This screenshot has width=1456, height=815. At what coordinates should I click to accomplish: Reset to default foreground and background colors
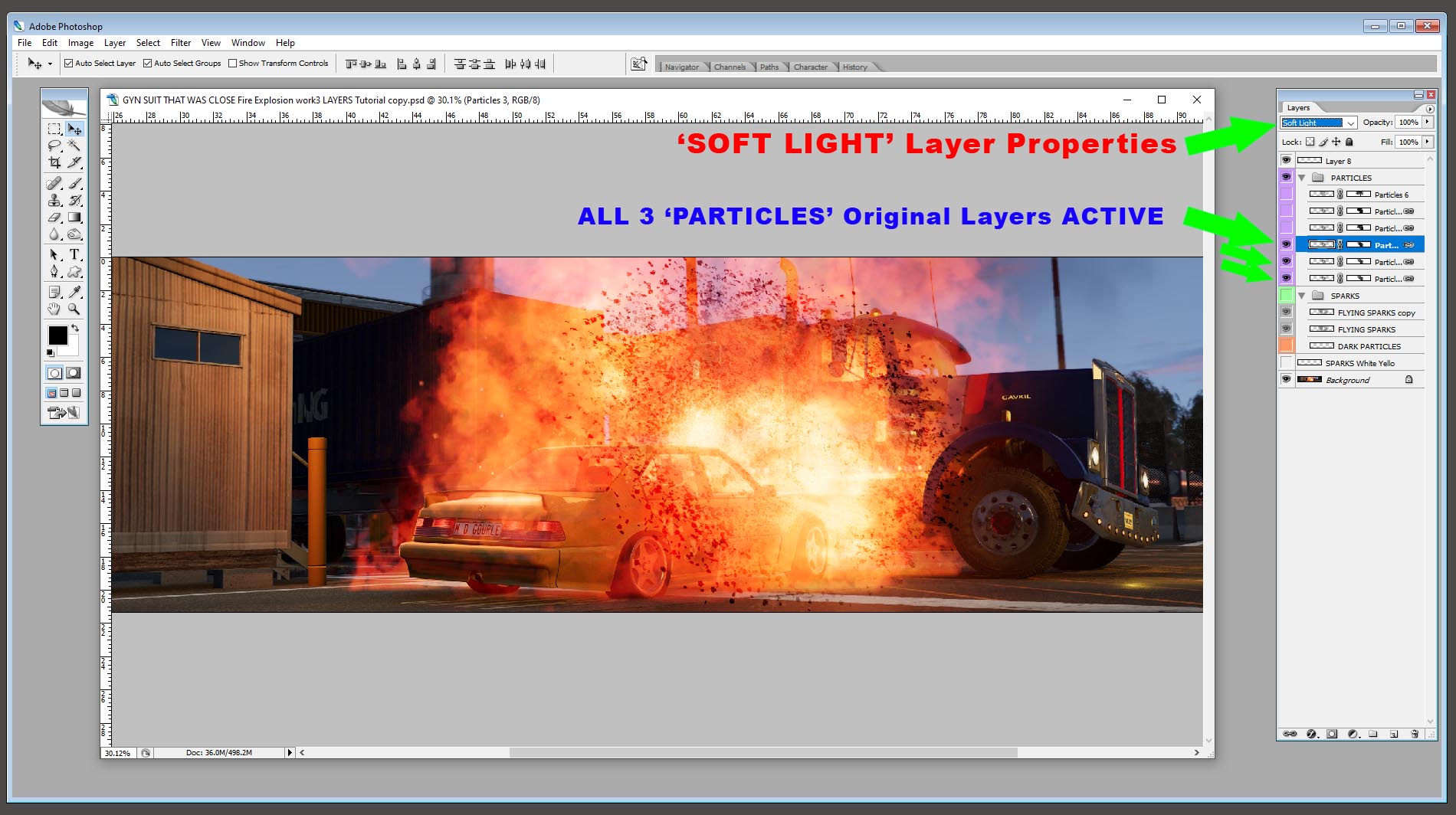[x=51, y=352]
